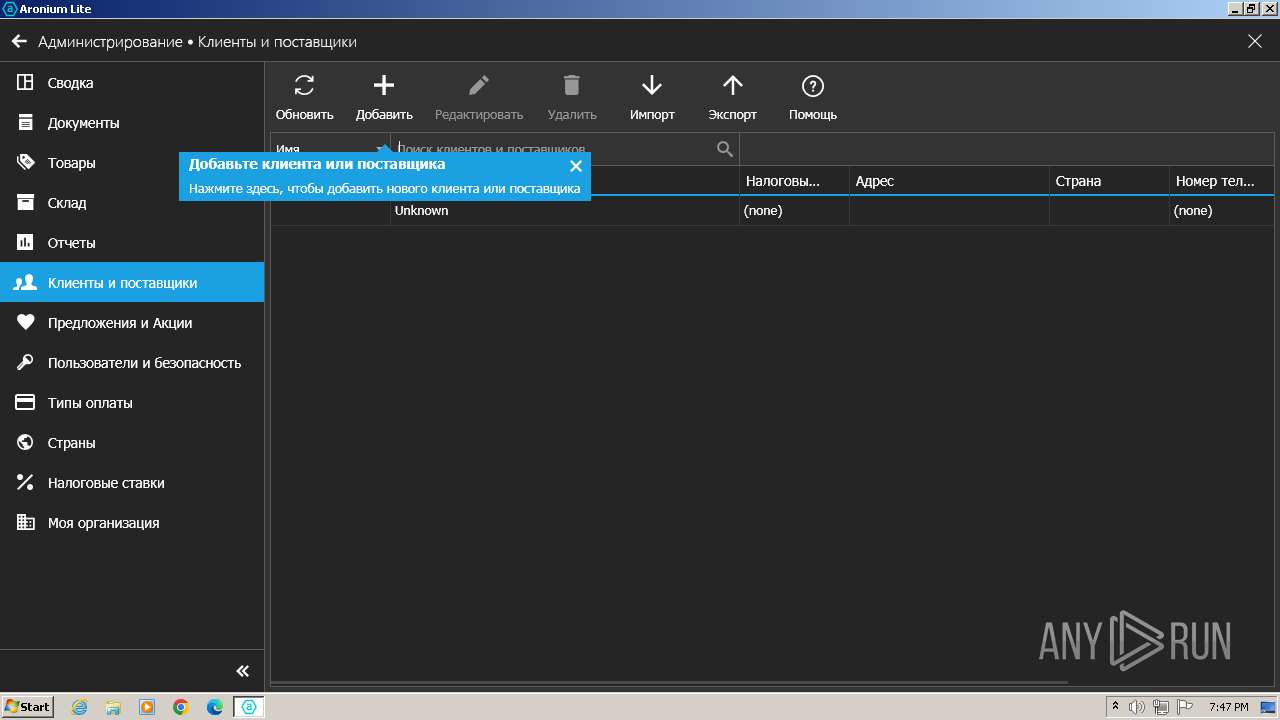
Task: Select Клиенты и поставщики sidebar item
Action: point(132,283)
